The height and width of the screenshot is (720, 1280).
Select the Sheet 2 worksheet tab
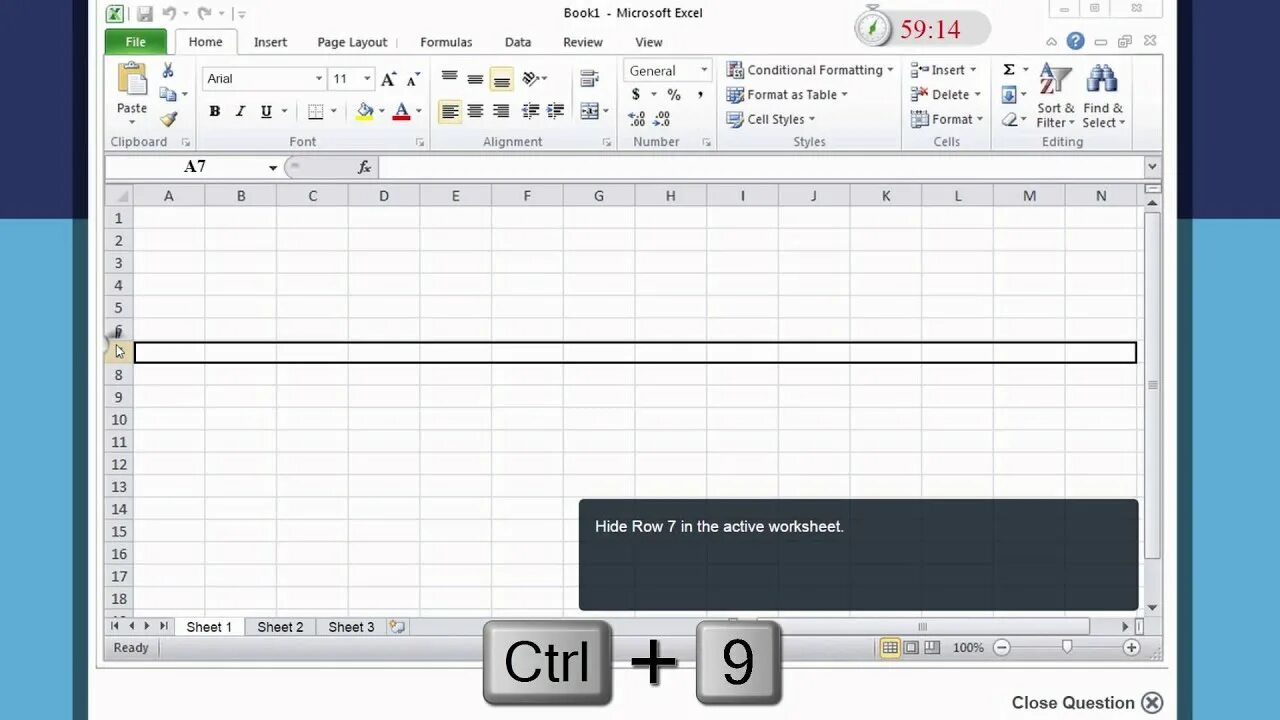pos(280,627)
